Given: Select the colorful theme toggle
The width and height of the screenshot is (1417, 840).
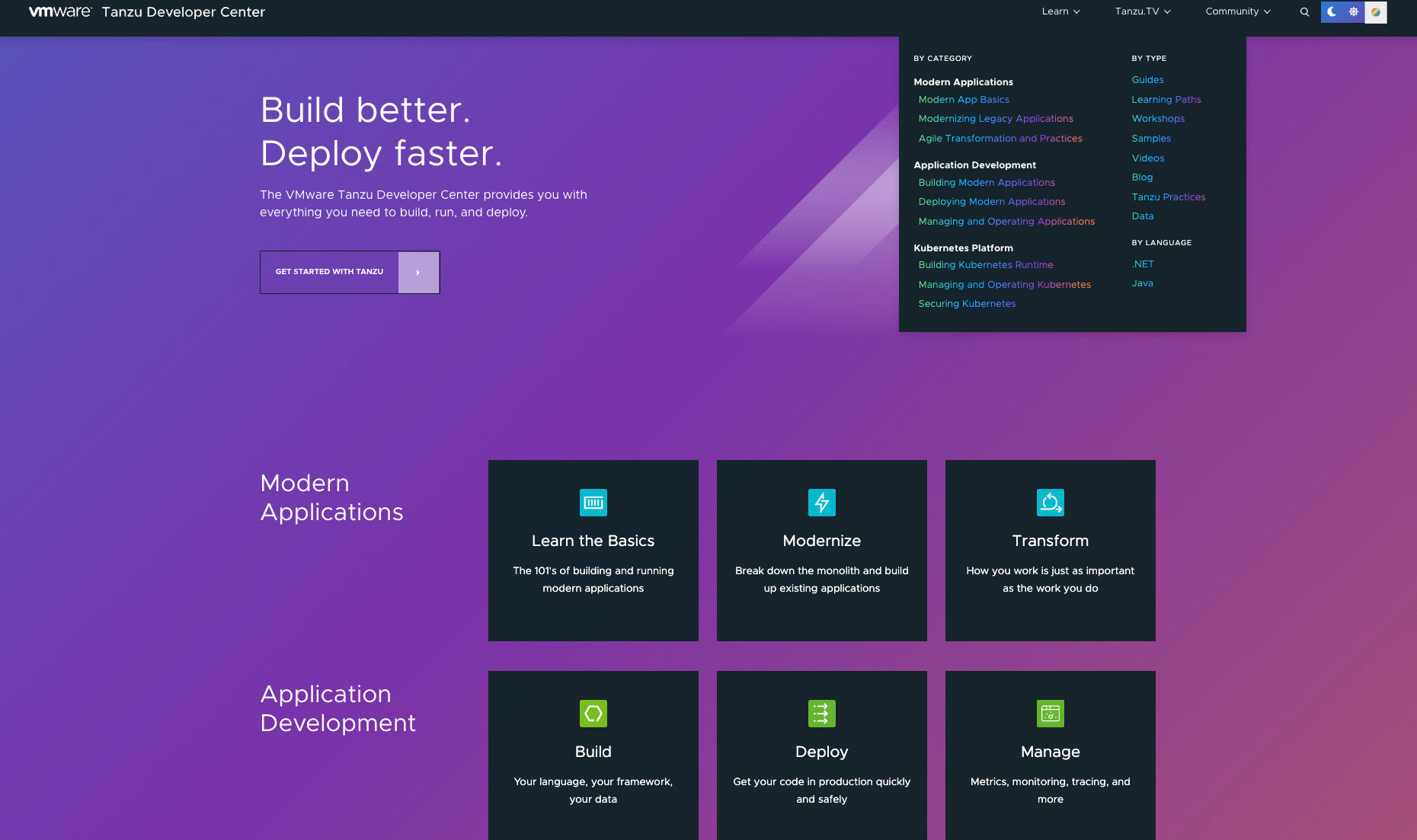Looking at the screenshot, I should coord(1376,11).
